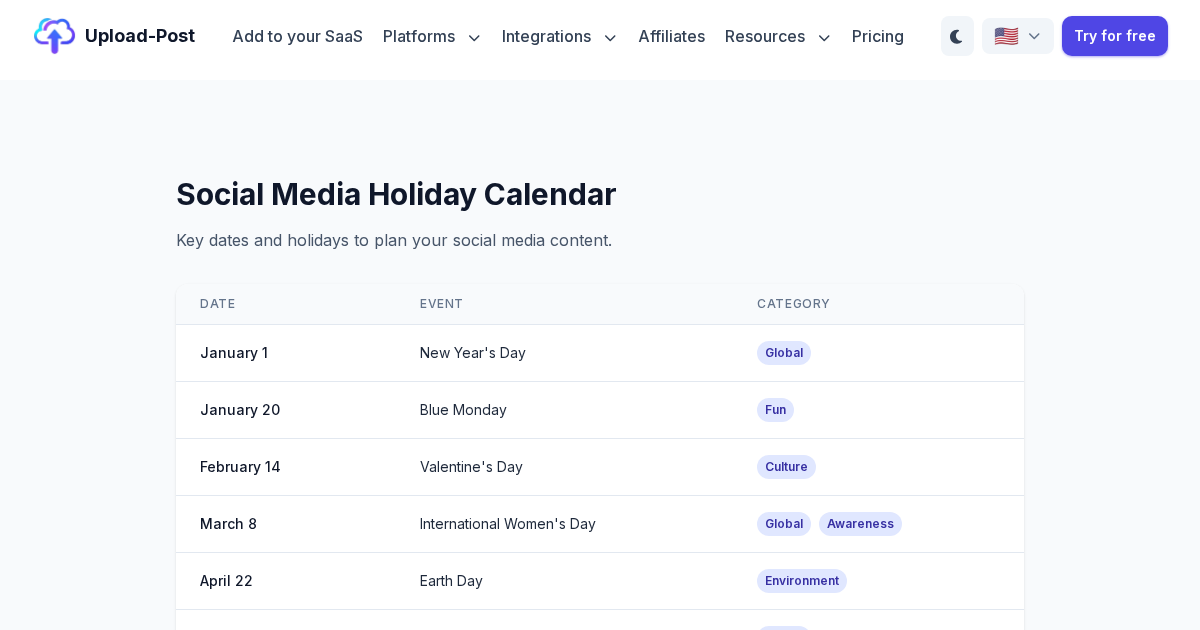Select the Earth Day event
The image size is (1200, 630).
[451, 581]
